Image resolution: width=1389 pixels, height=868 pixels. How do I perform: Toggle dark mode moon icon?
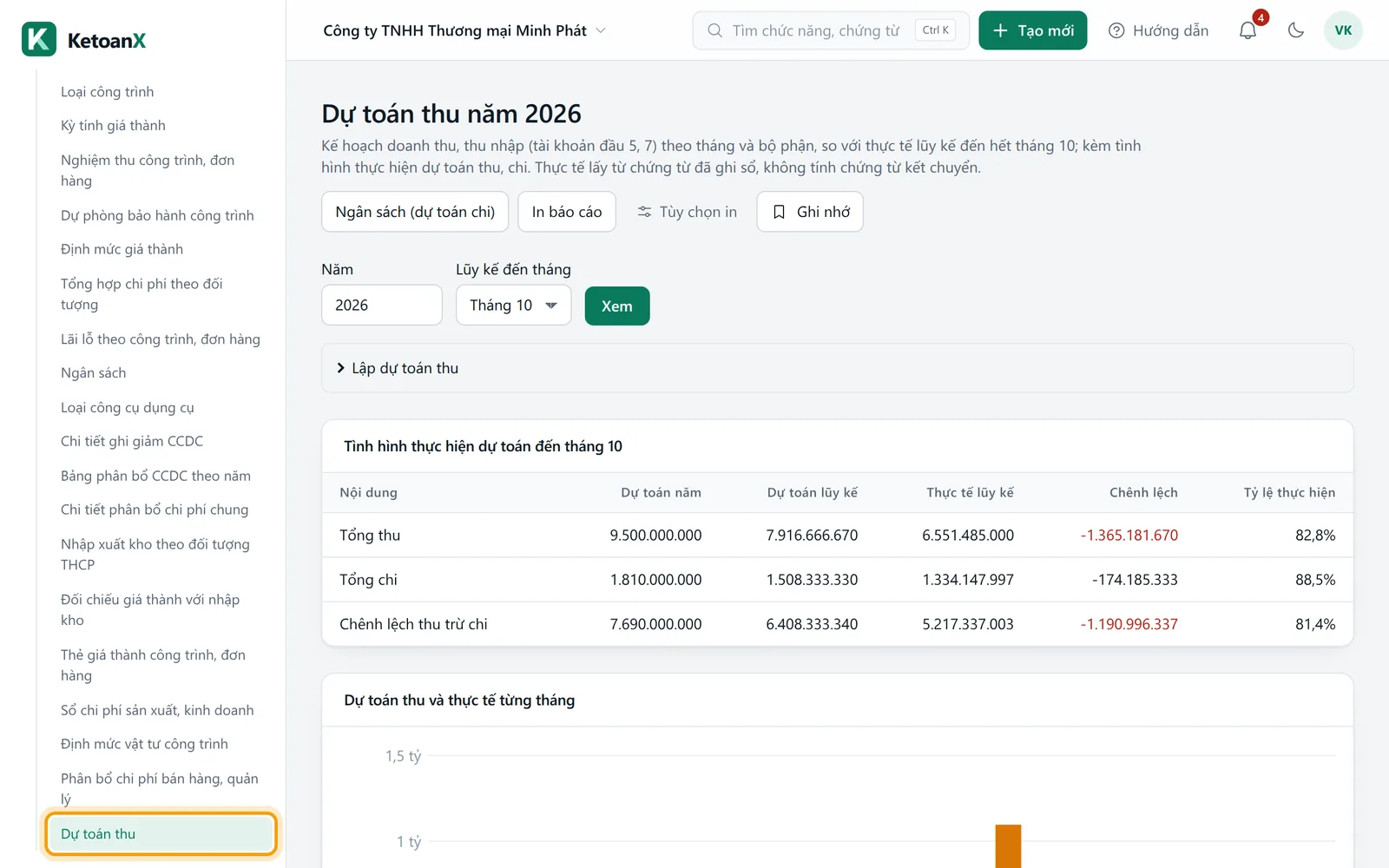(x=1296, y=30)
